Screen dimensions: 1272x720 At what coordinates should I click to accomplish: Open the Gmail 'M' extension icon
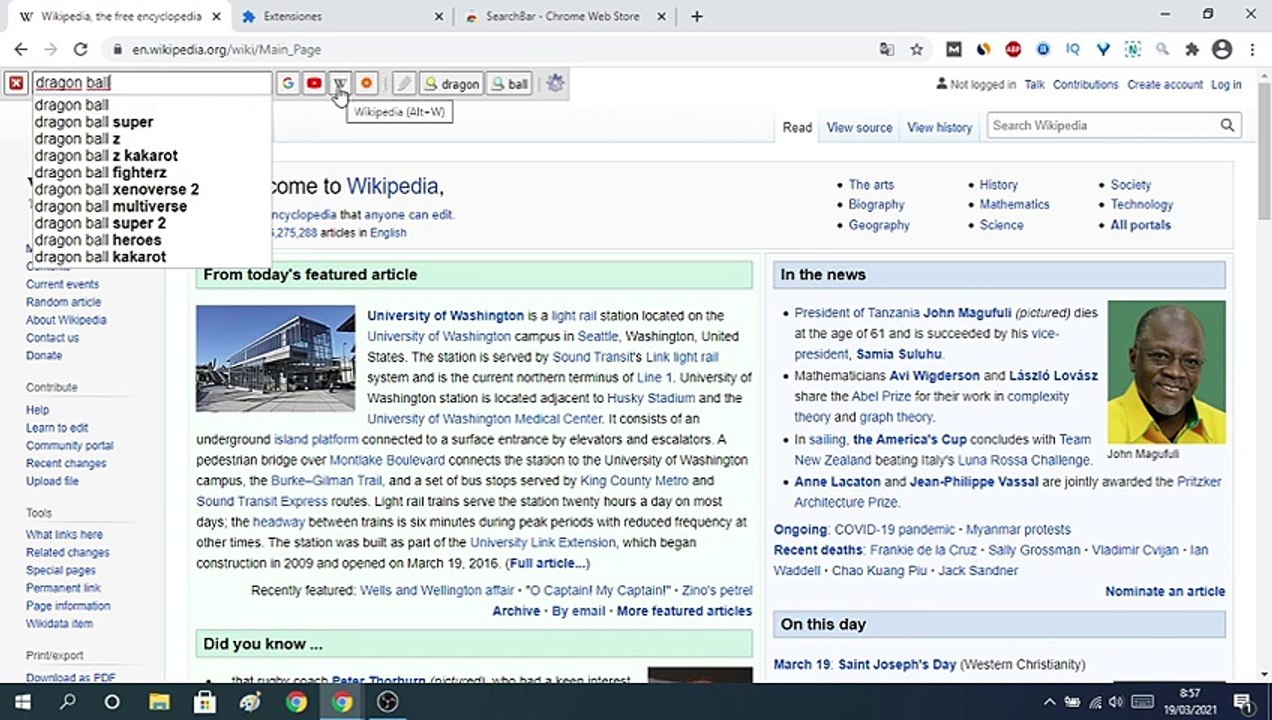point(954,49)
